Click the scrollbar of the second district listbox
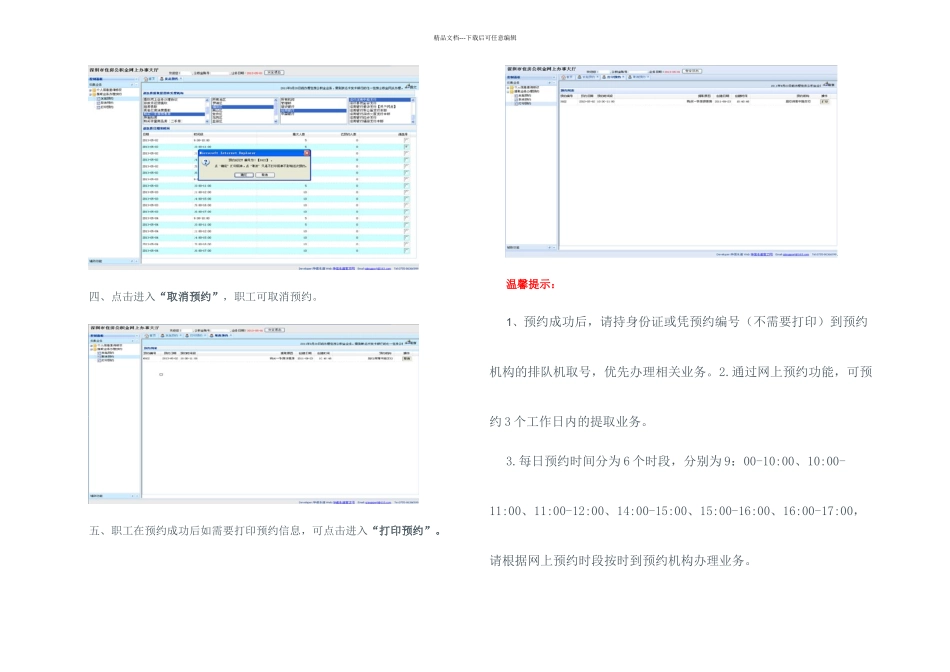The width and height of the screenshot is (950, 672). pos(276,110)
